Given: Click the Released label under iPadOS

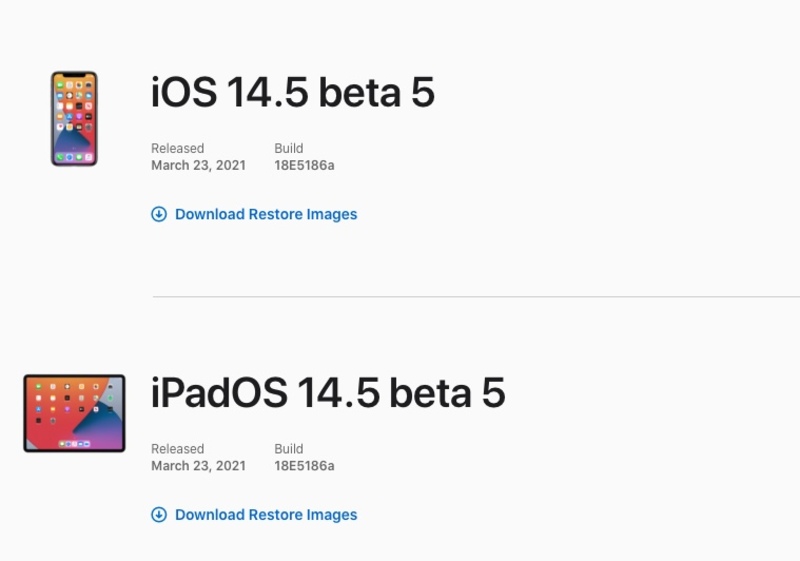Looking at the screenshot, I should click(178, 449).
